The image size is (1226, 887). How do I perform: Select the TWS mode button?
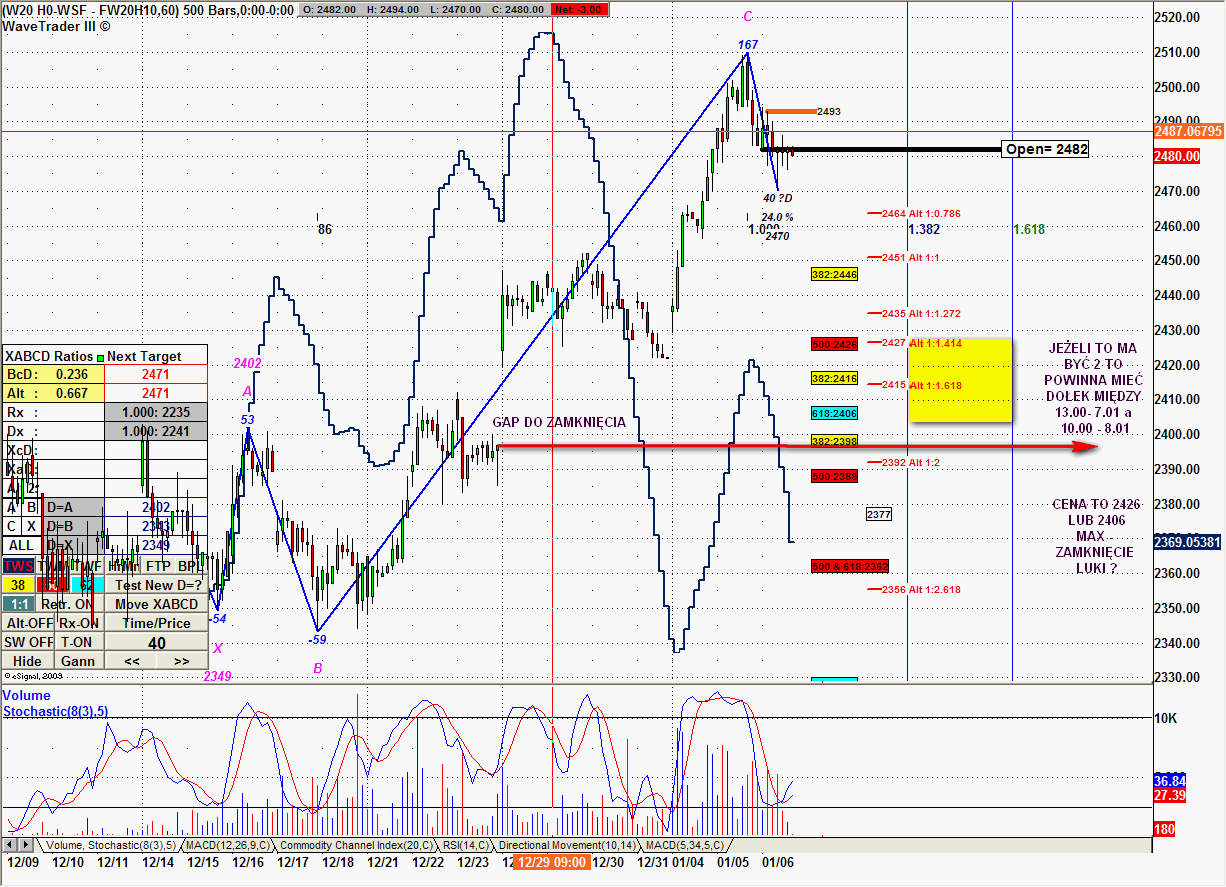pyautogui.click(x=18, y=566)
